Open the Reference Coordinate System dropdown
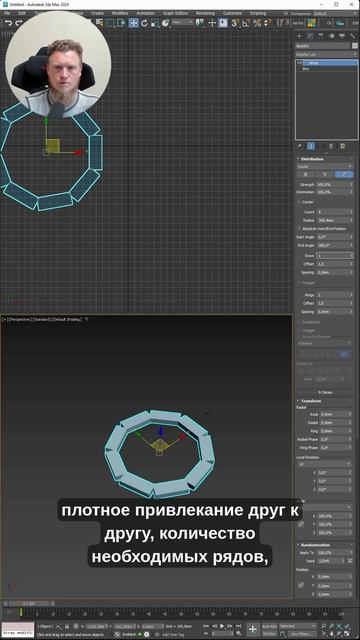Screen dimensions: 360x640 (x=182, y=23)
